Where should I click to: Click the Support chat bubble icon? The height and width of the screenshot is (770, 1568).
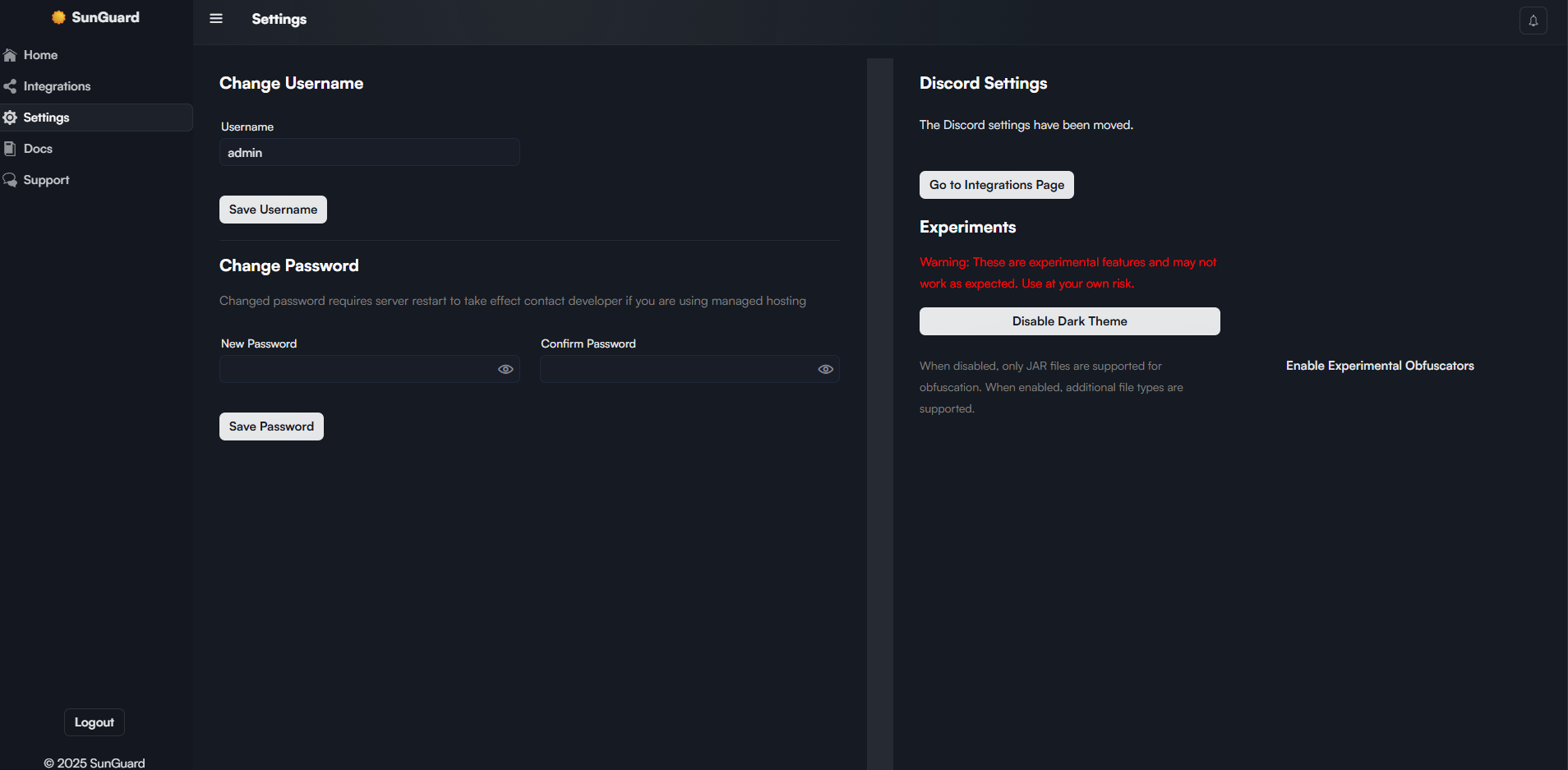click(x=10, y=180)
